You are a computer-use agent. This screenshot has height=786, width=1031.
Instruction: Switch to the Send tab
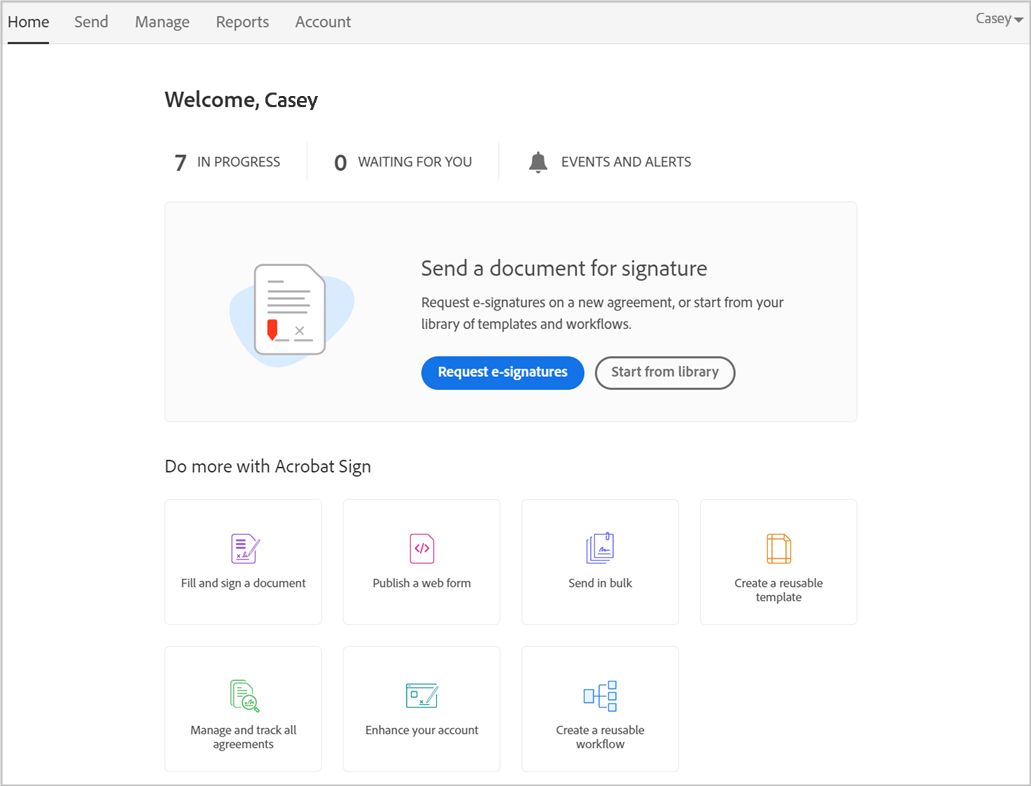pos(91,22)
